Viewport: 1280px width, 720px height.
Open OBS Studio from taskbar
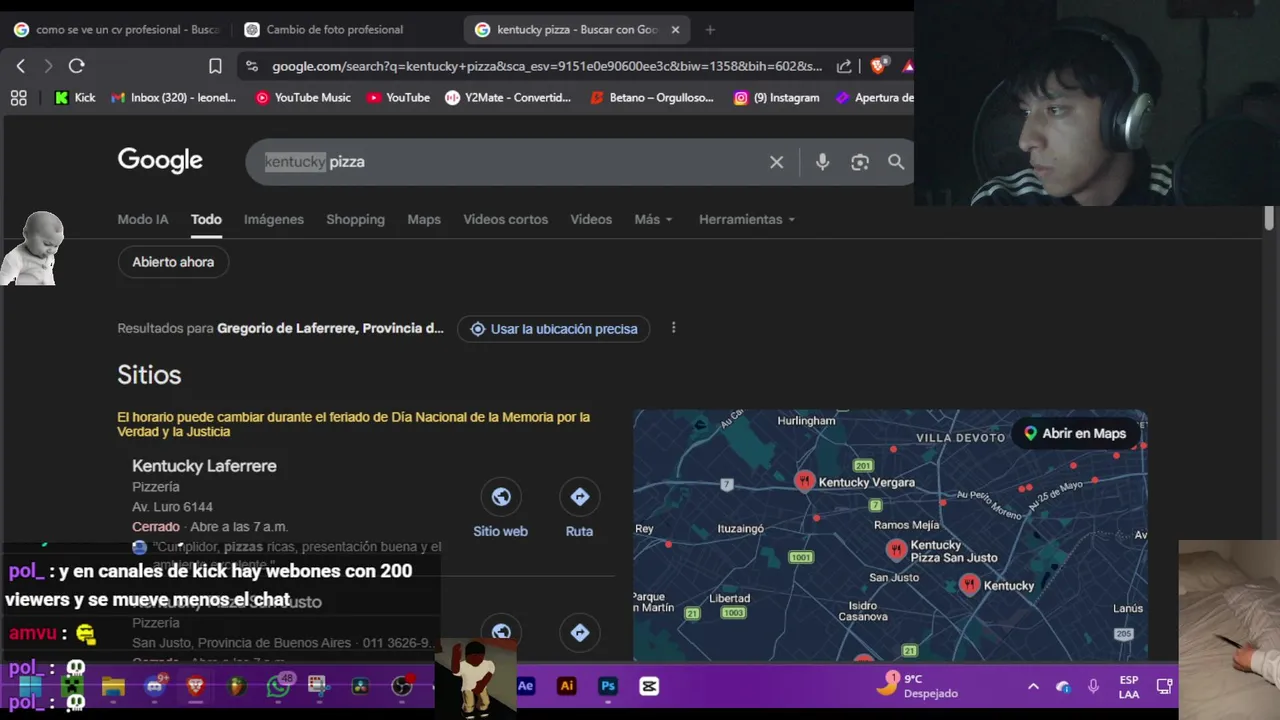pos(402,686)
